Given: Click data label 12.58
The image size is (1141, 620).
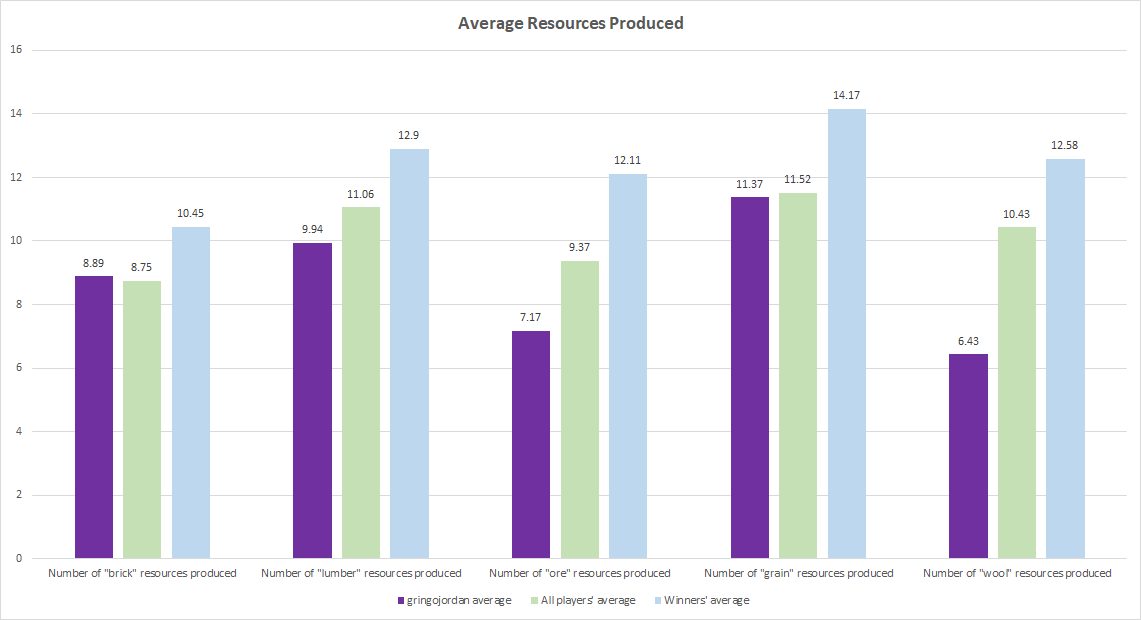Looking at the screenshot, I should click(x=1065, y=146).
